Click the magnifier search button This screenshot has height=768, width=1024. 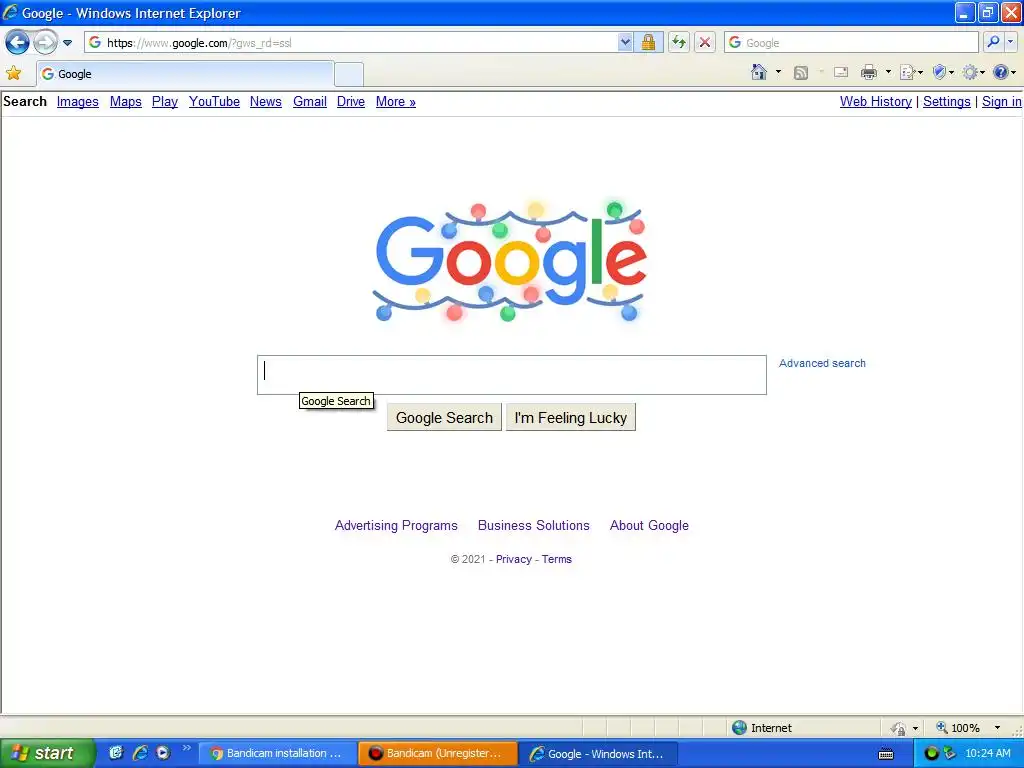pos(993,42)
